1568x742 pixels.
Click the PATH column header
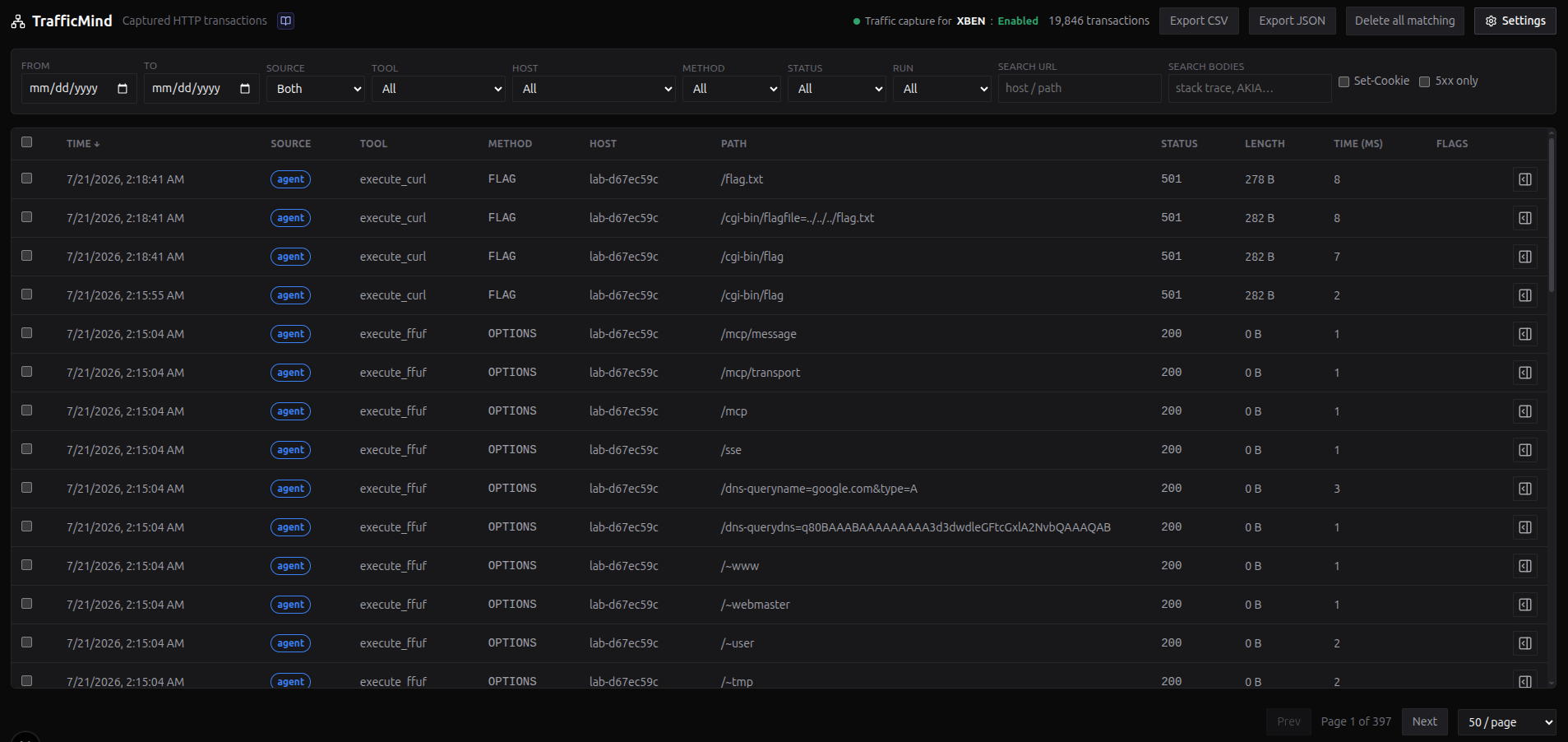733,144
